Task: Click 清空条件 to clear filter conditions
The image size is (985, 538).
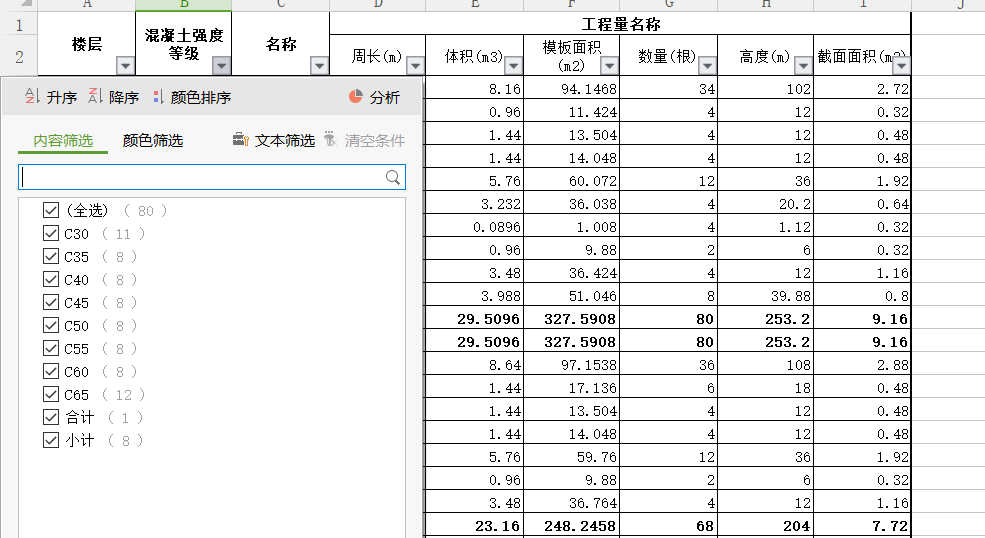Action: 365,140
